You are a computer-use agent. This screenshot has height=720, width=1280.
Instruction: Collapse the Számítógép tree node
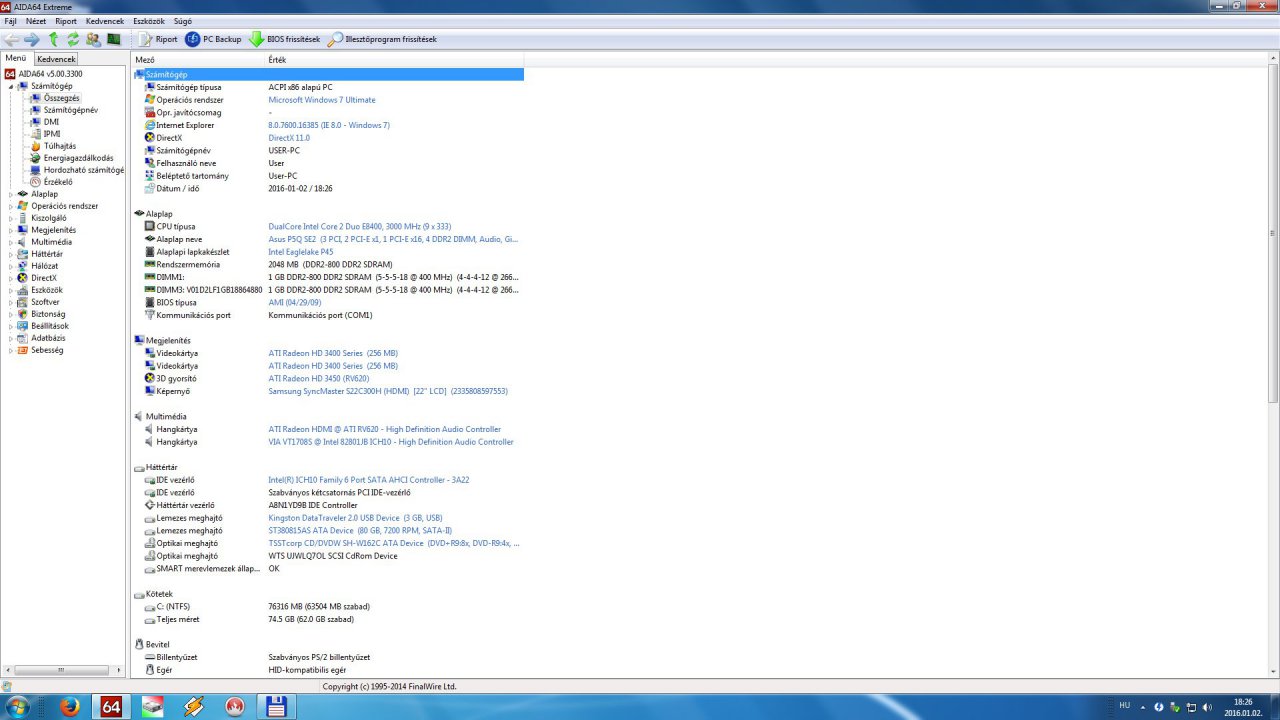tap(11, 86)
